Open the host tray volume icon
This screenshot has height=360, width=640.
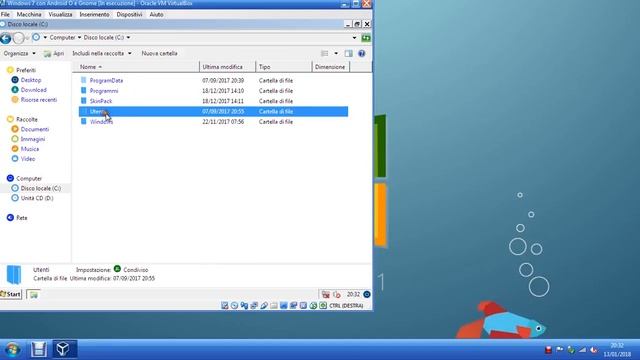pos(594,350)
